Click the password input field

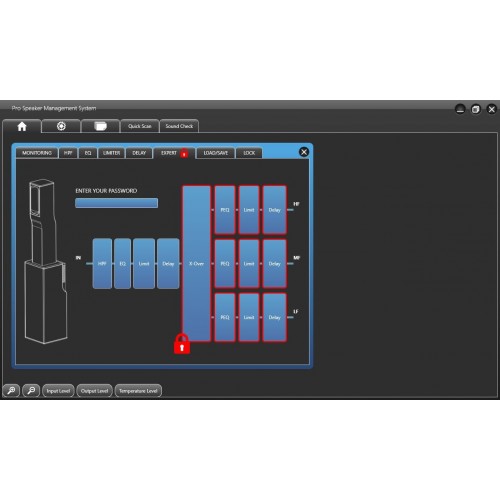click(117, 203)
